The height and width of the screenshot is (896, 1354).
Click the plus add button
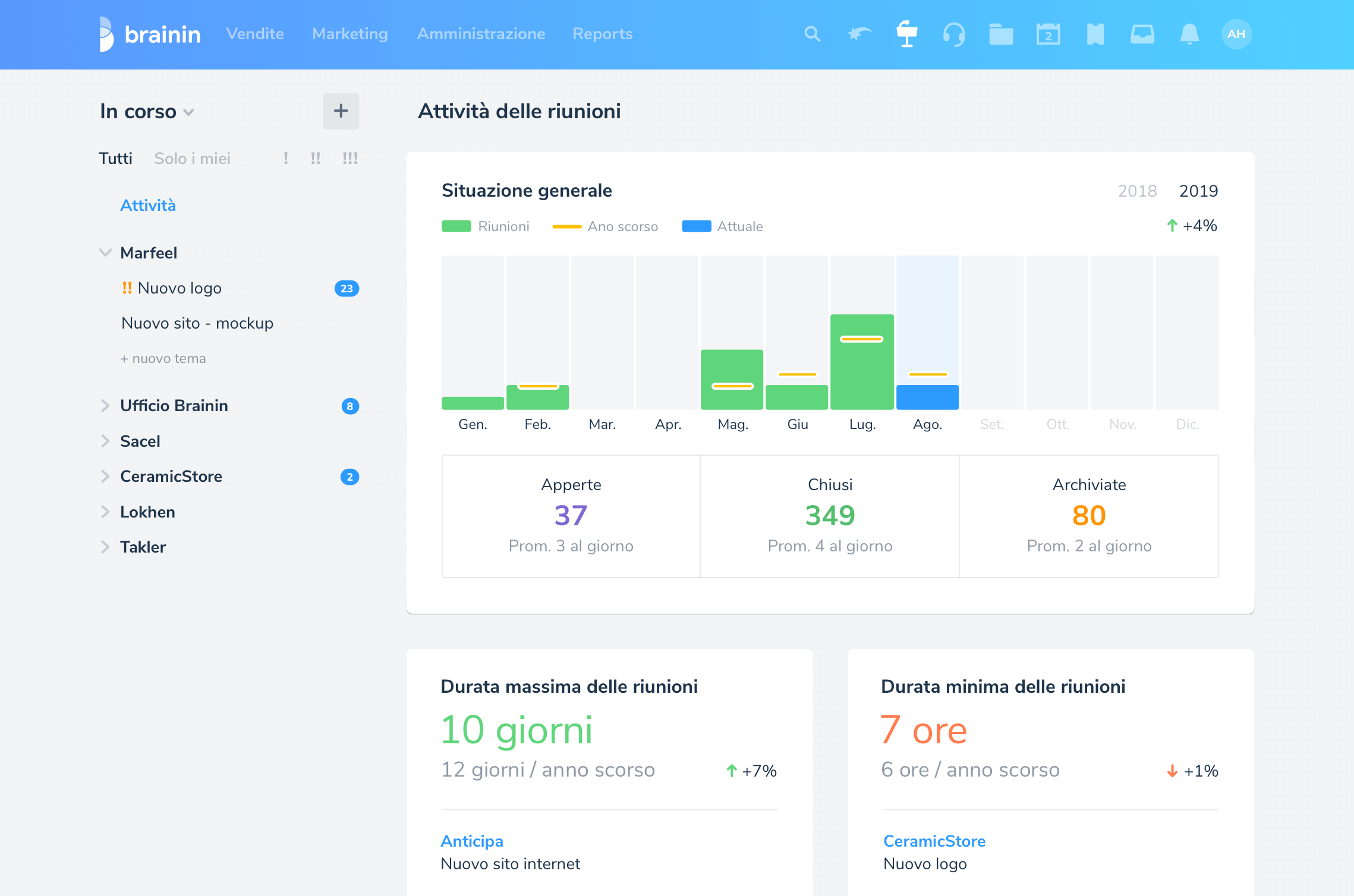(x=341, y=111)
